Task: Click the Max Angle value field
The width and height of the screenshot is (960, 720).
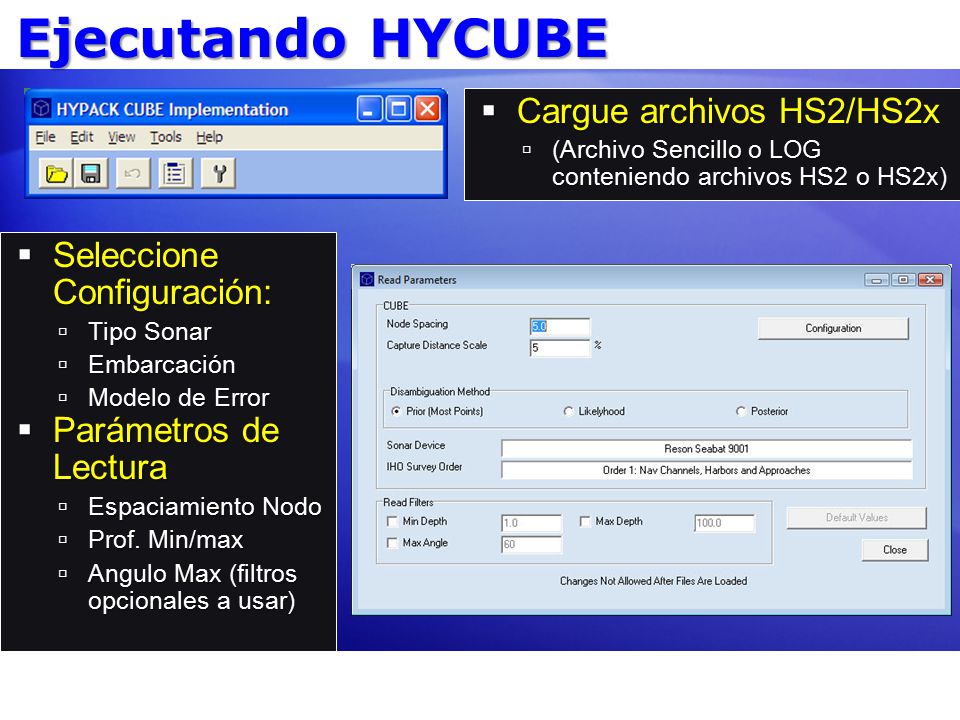Action: tap(531, 544)
